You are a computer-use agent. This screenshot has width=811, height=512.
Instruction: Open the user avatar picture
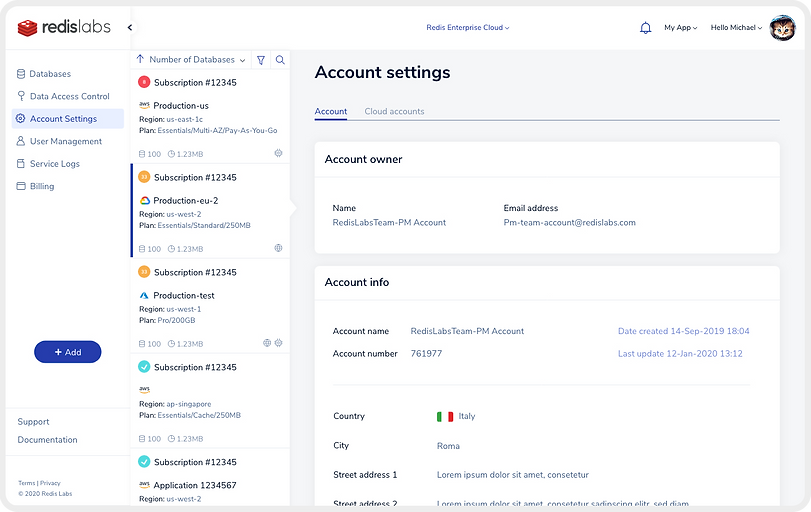coord(782,28)
